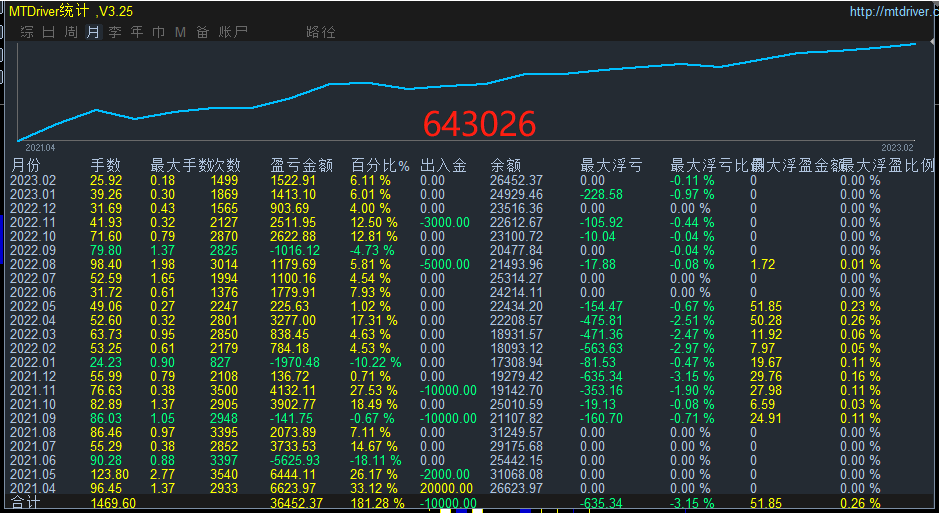Click loss value -1016.12
The height and width of the screenshot is (513, 939).
(295, 250)
